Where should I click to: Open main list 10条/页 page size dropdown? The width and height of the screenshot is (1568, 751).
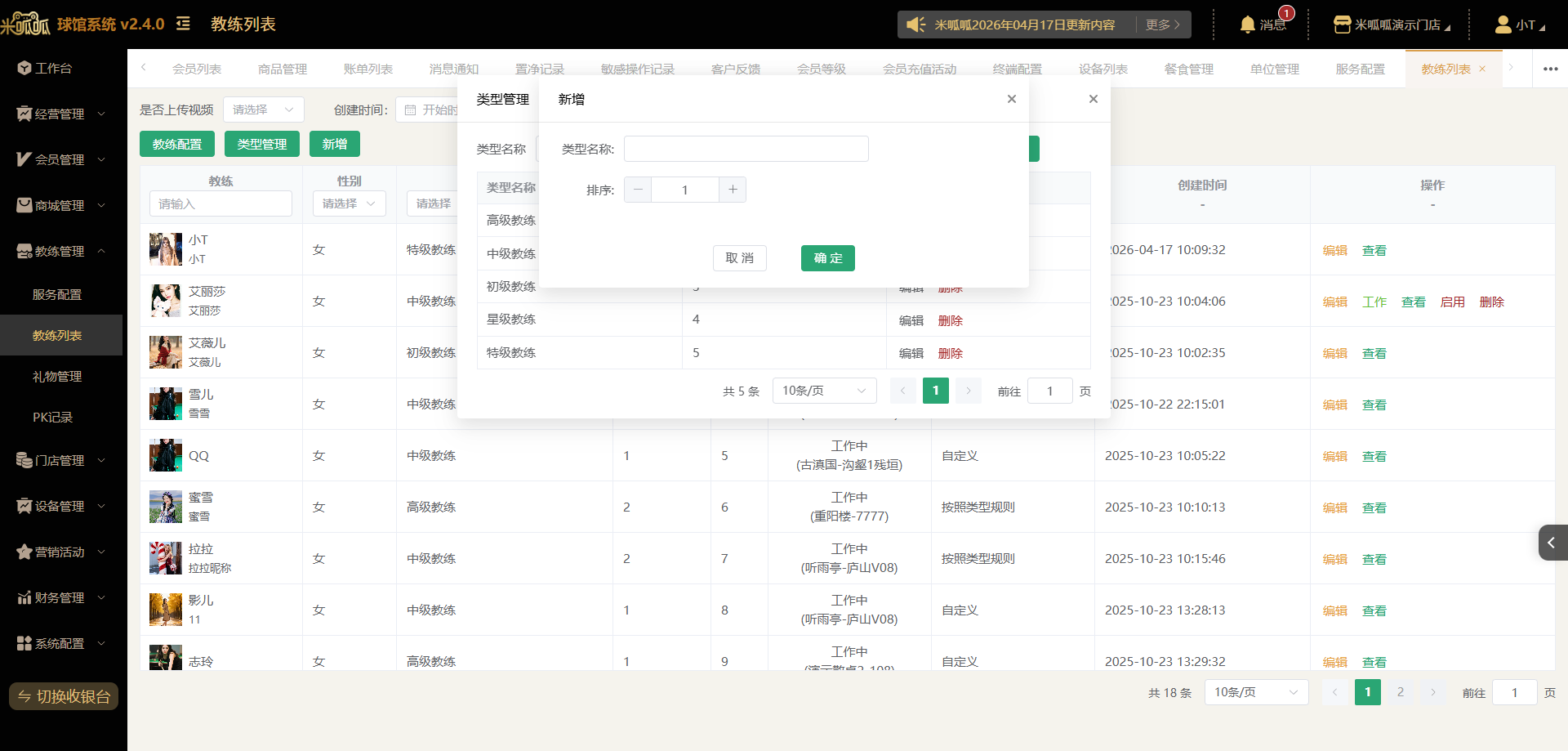point(1257,692)
